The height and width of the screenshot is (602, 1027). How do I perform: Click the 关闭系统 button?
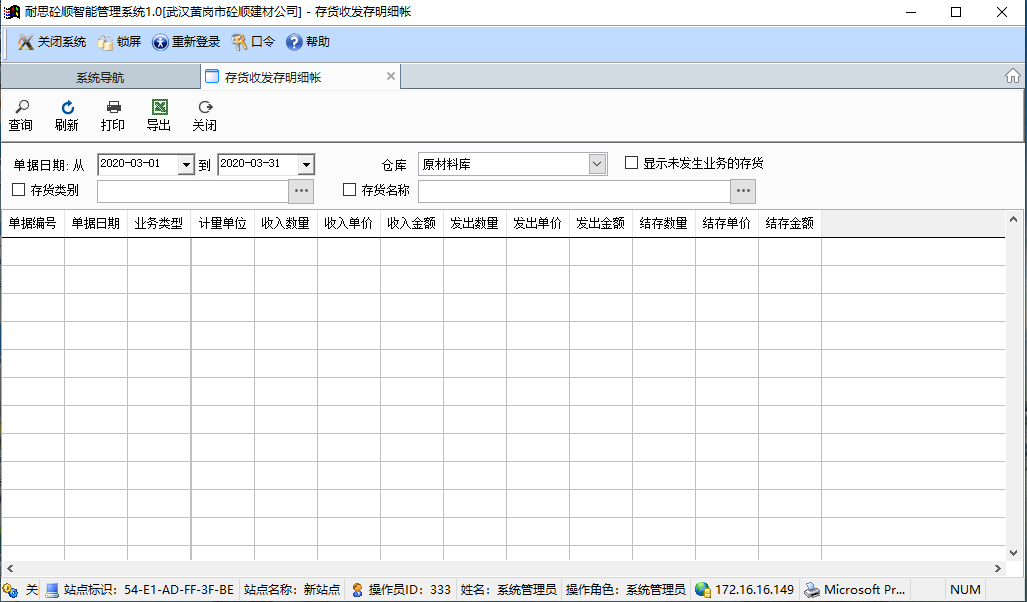tap(52, 42)
